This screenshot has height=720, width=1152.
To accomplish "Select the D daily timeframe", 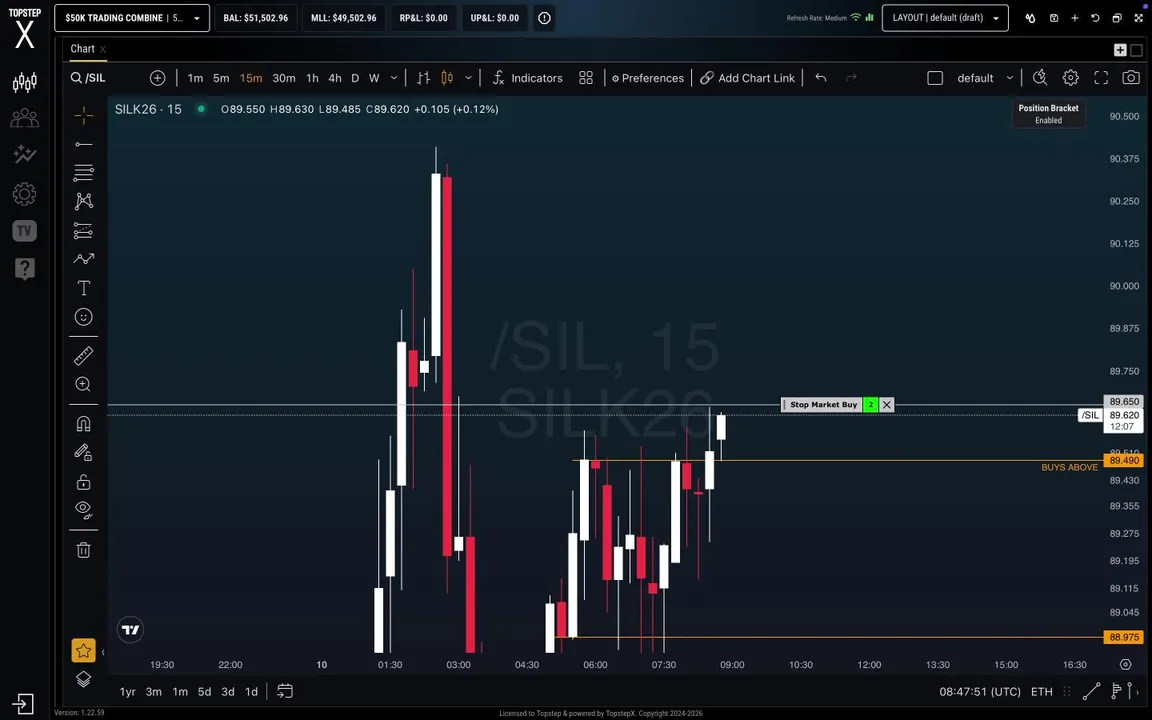I will [x=355, y=78].
